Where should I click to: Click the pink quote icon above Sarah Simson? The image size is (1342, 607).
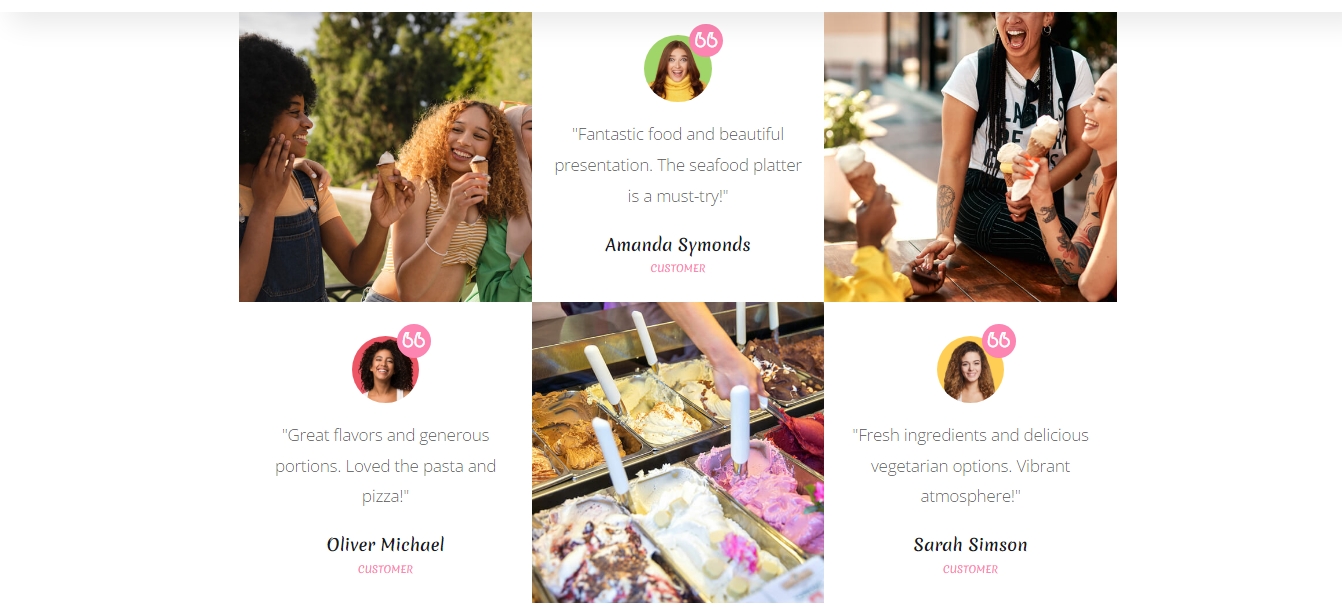click(x=999, y=341)
